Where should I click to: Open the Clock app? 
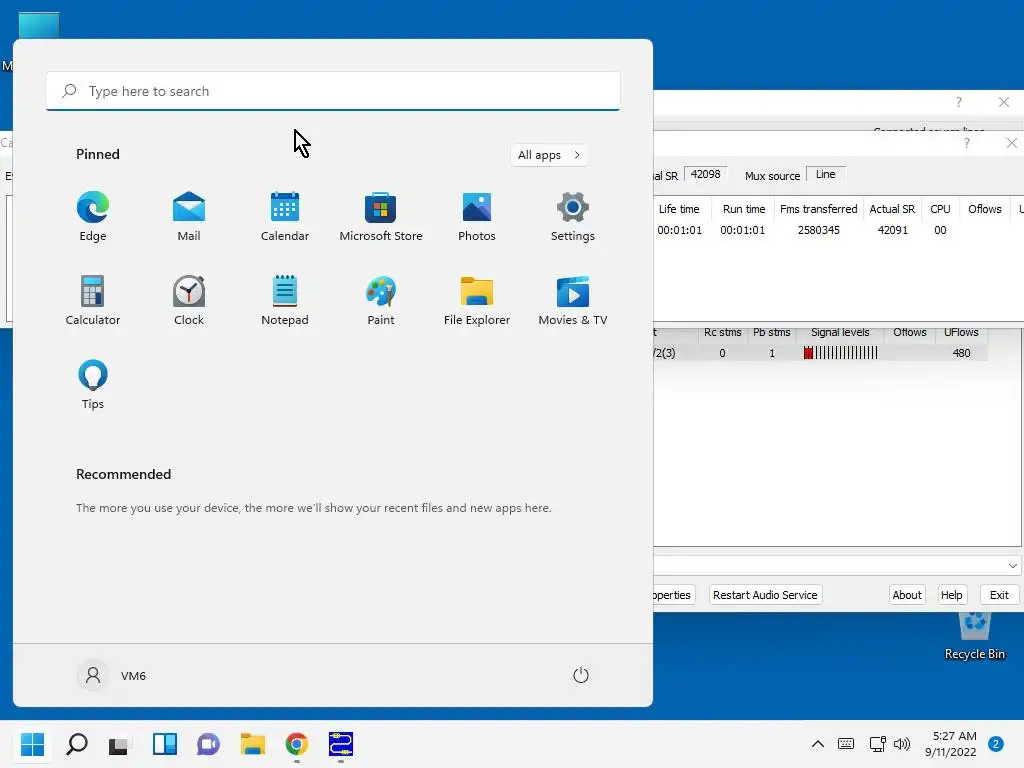pos(189,300)
